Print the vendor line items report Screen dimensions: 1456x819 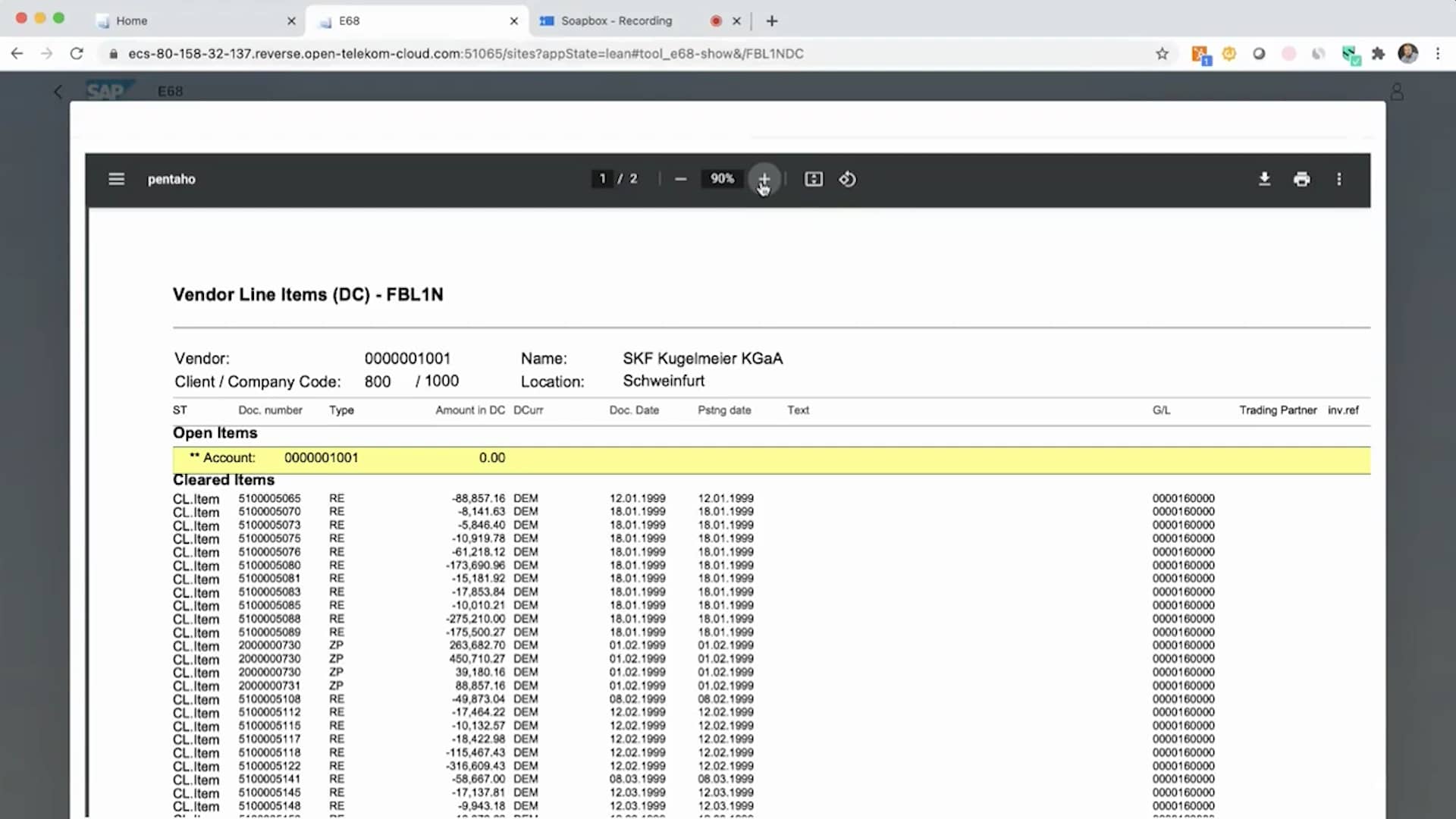tap(1301, 179)
